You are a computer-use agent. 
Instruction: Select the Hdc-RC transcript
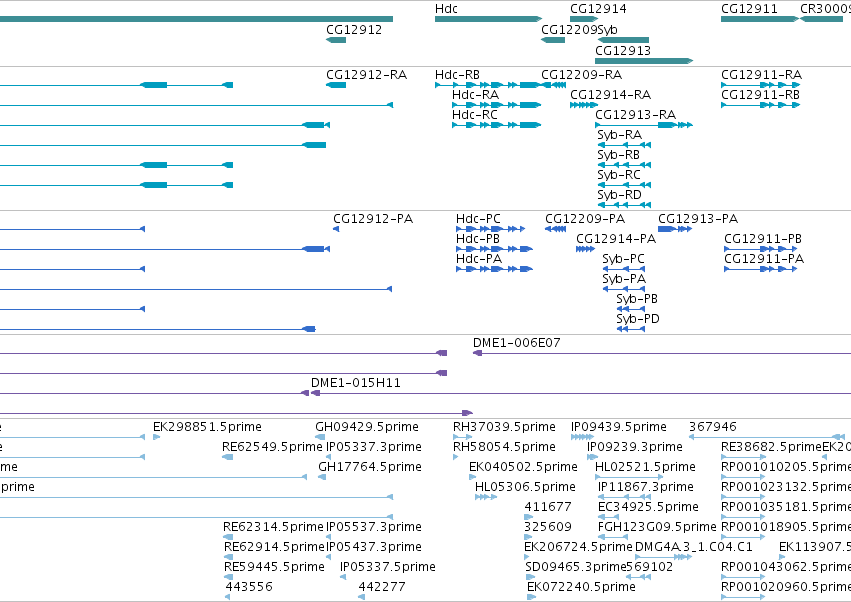(497, 125)
